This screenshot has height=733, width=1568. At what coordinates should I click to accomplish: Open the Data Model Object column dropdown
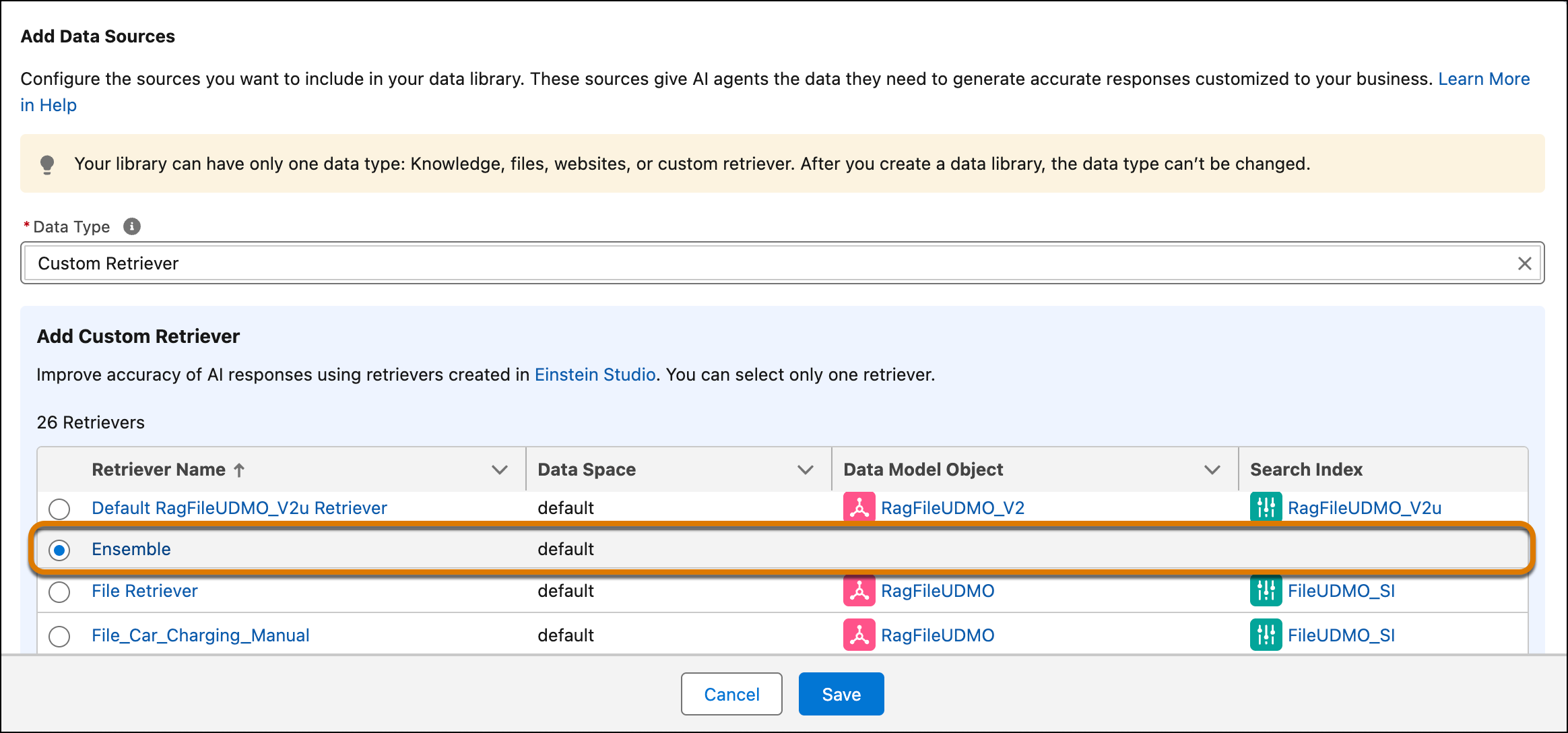tap(1212, 470)
